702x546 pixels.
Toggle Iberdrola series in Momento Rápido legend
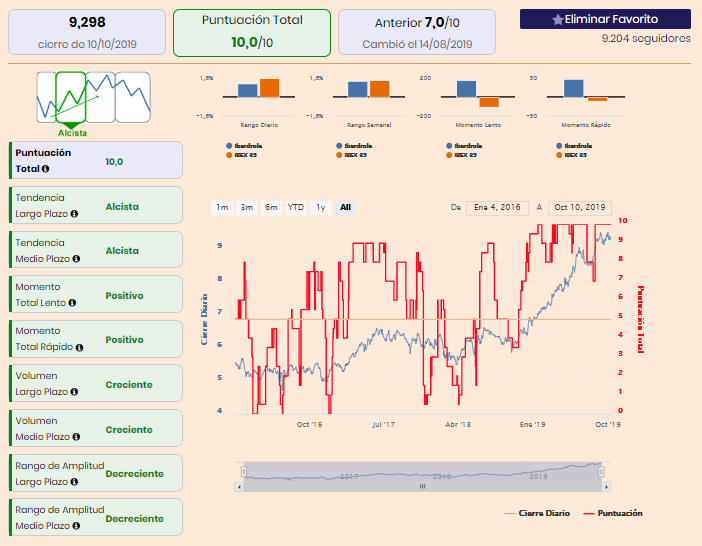point(574,146)
